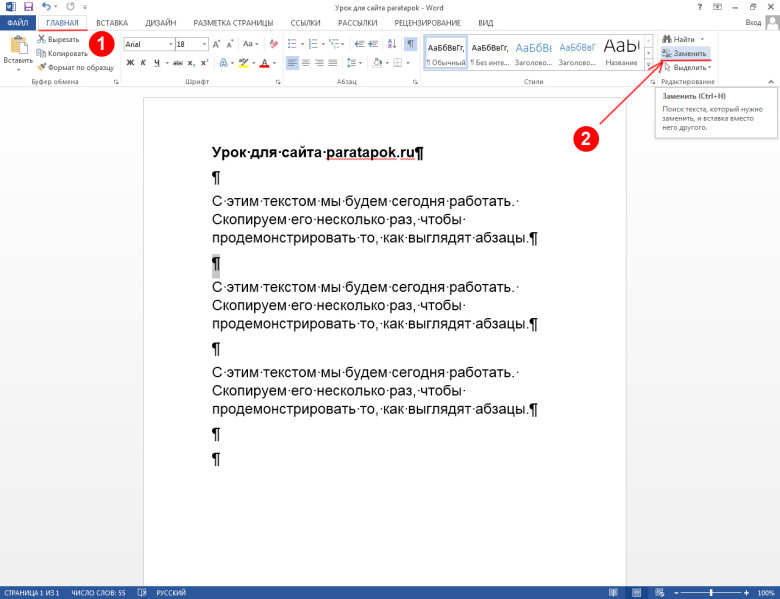
Task: Align text to the right
Action: click(319, 63)
